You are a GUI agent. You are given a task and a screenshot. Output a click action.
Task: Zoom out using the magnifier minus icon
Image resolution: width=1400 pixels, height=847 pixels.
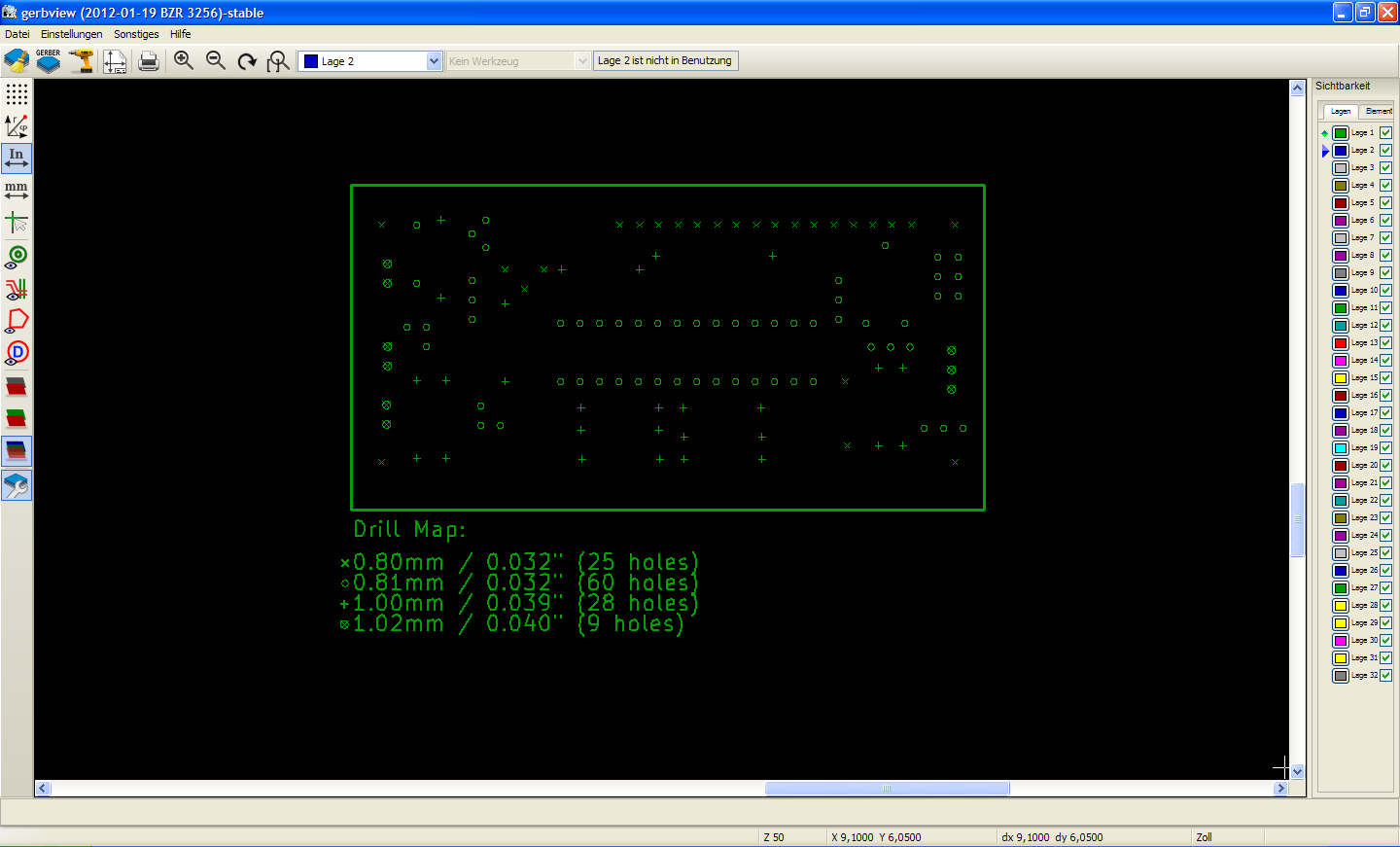coord(216,60)
